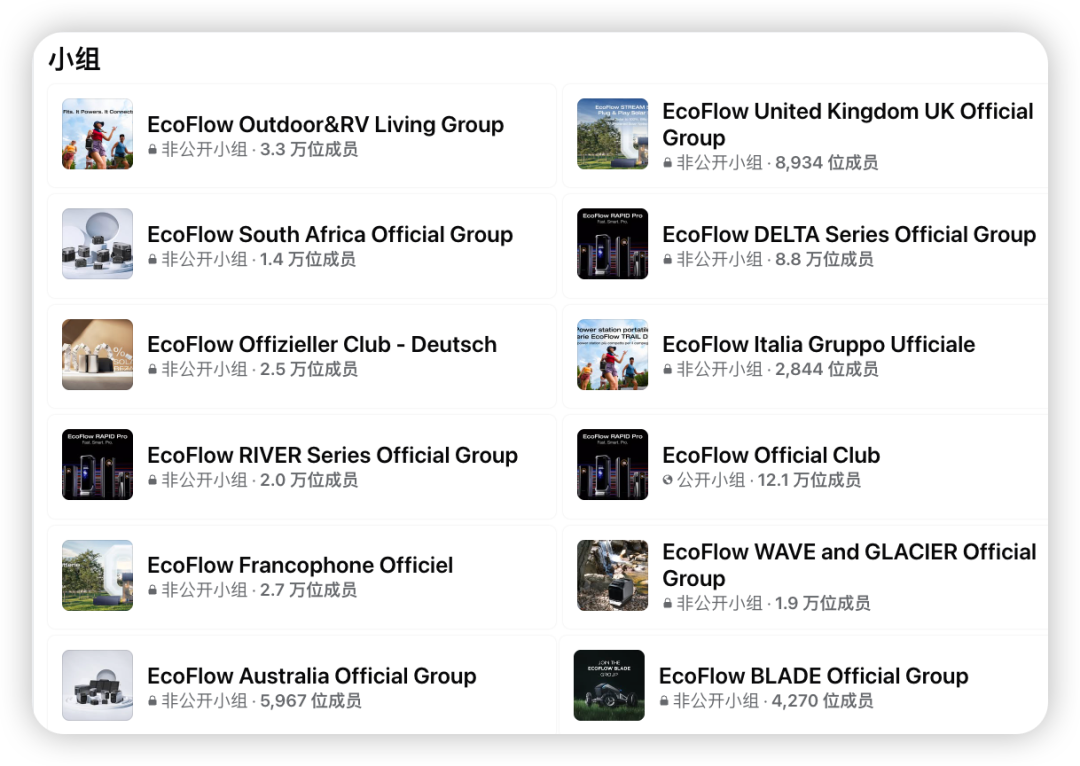Click the '公开小组 · 12.1 万位成员' text

[769, 480]
